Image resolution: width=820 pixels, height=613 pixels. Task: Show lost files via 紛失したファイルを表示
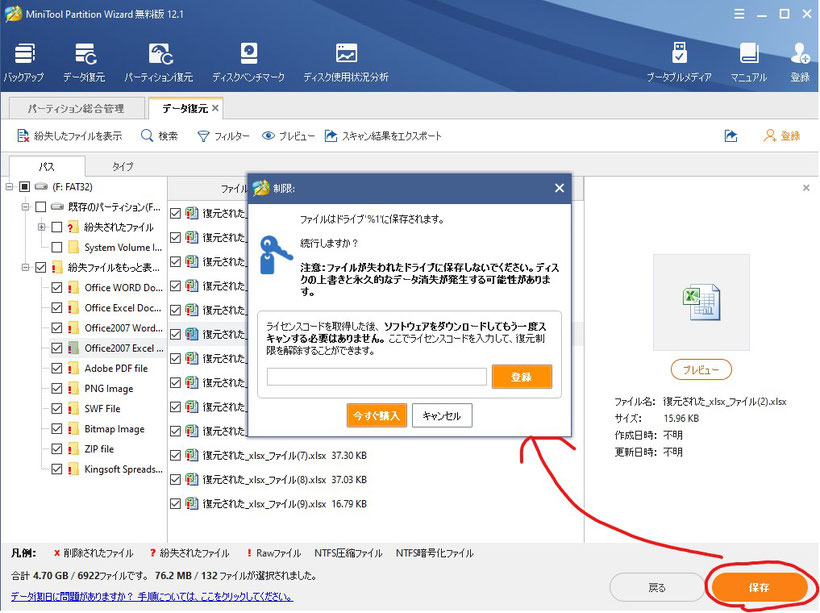70,136
